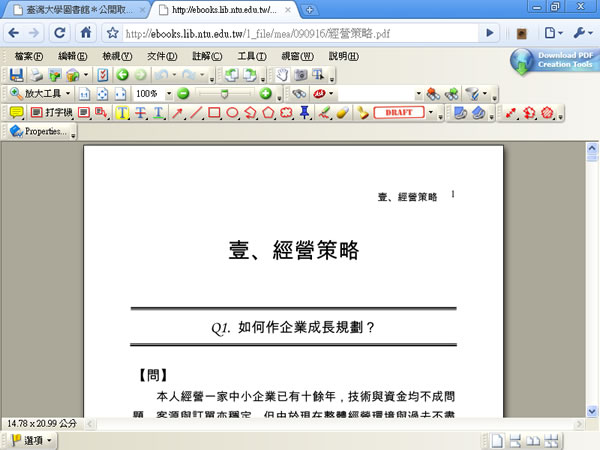The height and width of the screenshot is (450, 600).
Task: Click the URL address bar field
Action: click(300, 34)
